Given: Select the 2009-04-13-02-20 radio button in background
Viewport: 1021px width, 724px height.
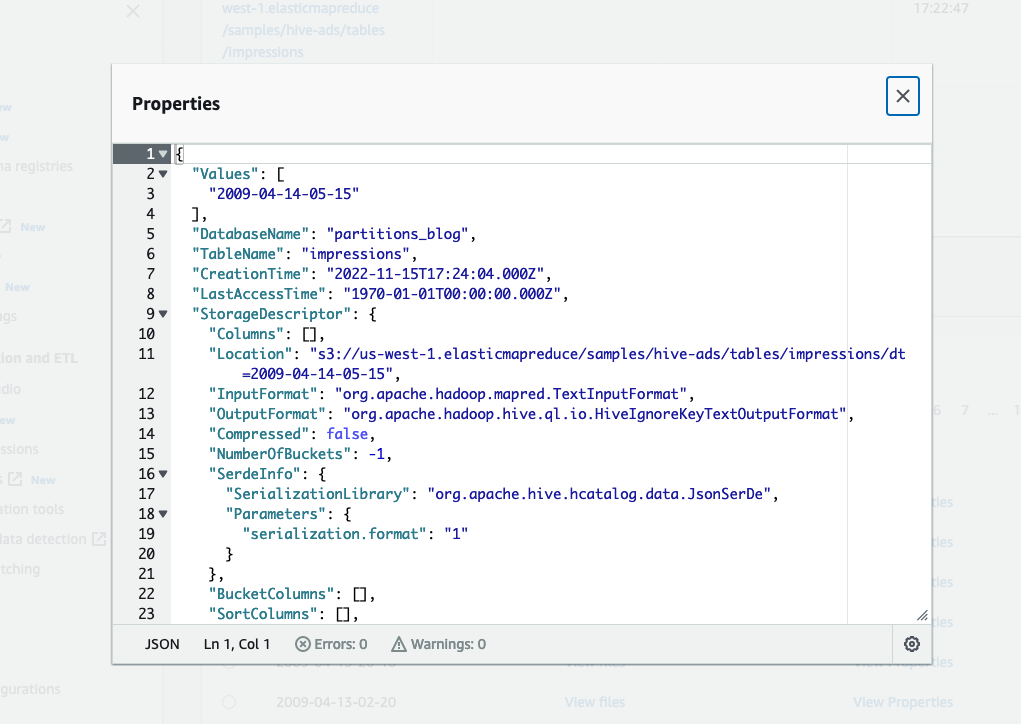Looking at the screenshot, I should [x=229, y=703].
